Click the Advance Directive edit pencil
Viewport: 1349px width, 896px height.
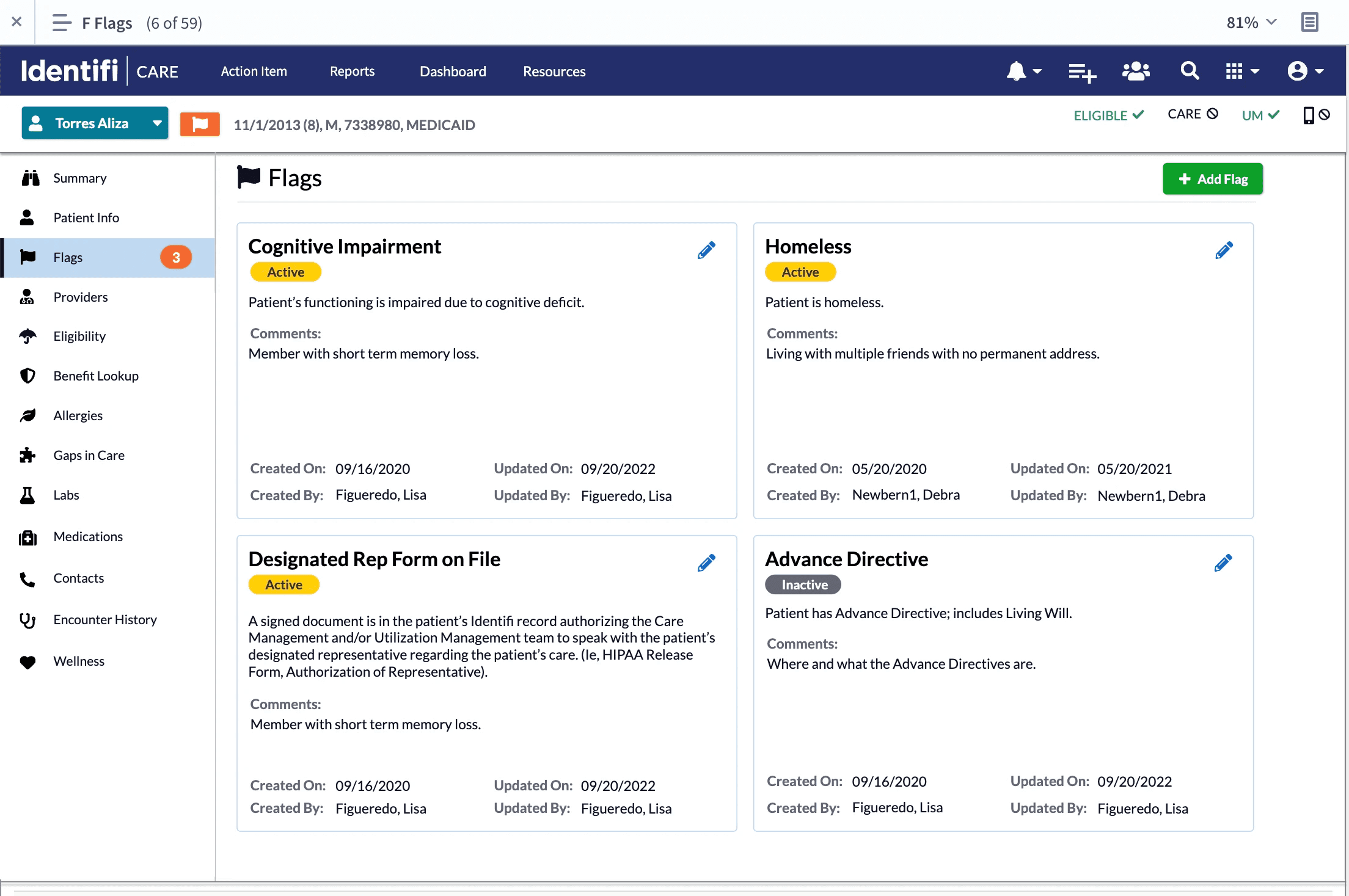1223,563
